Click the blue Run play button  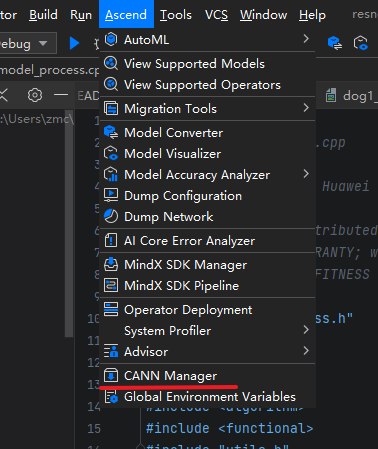74,43
